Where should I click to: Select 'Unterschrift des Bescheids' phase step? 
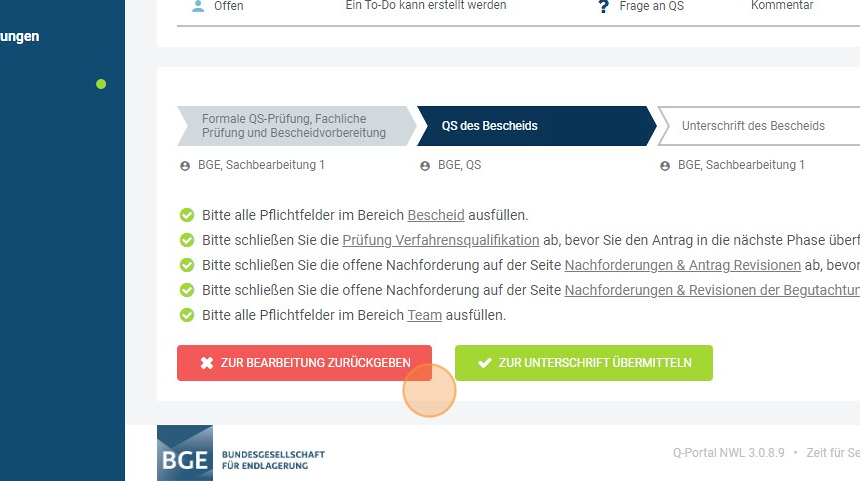[x=759, y=126]
